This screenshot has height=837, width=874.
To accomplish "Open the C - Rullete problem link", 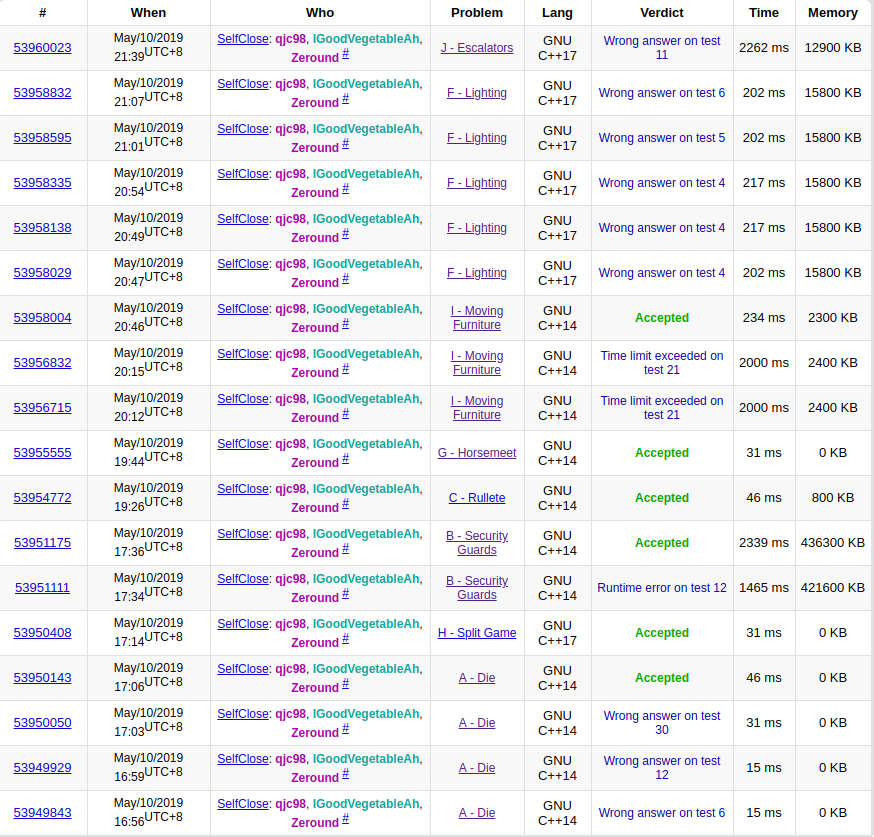I will pyautogui.click(x=477, y=498).
